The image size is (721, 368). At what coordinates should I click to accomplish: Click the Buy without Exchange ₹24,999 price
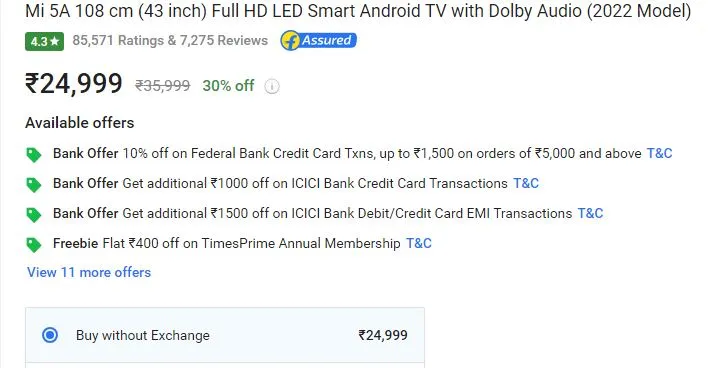tap(383, 335)
